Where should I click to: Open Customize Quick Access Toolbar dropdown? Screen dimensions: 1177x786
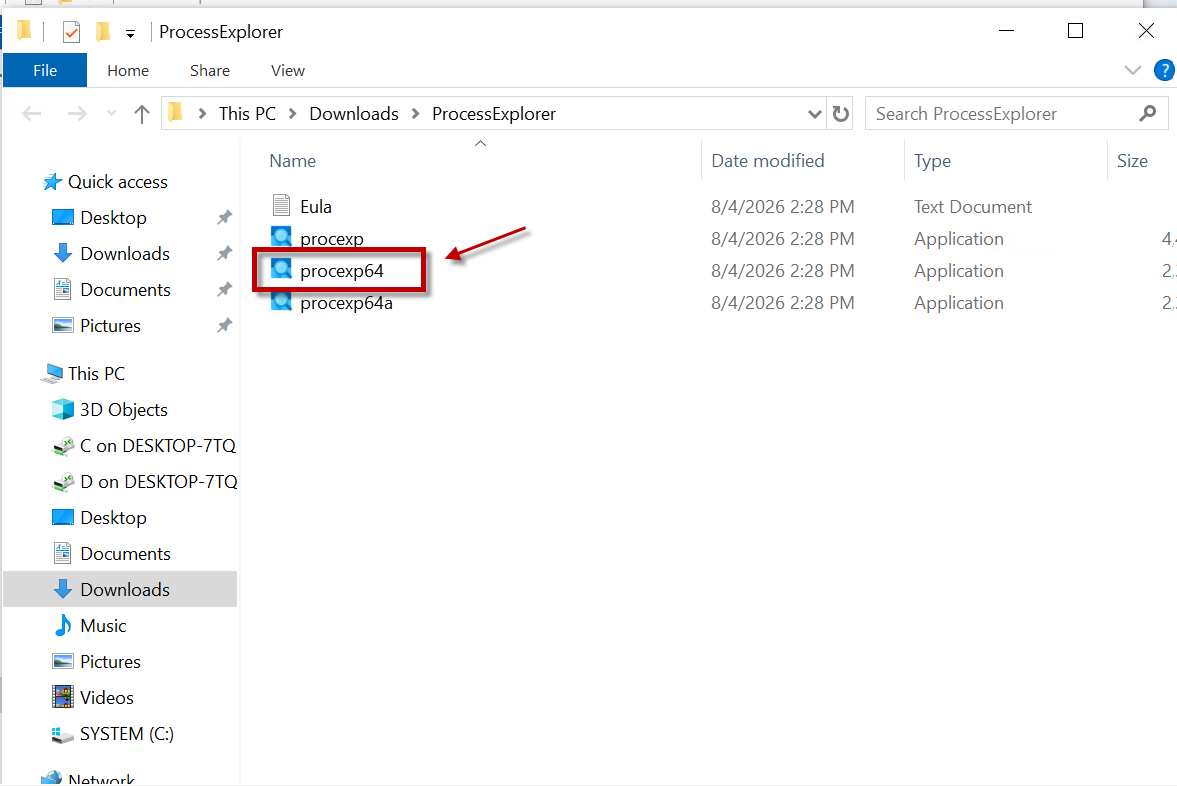click(x=130, y=34)
